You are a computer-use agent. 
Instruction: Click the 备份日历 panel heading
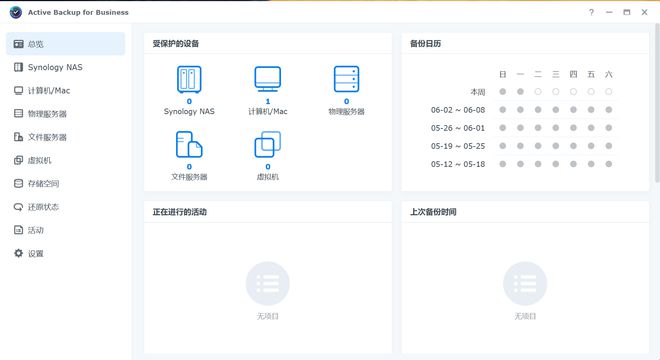tap(425, 43)
